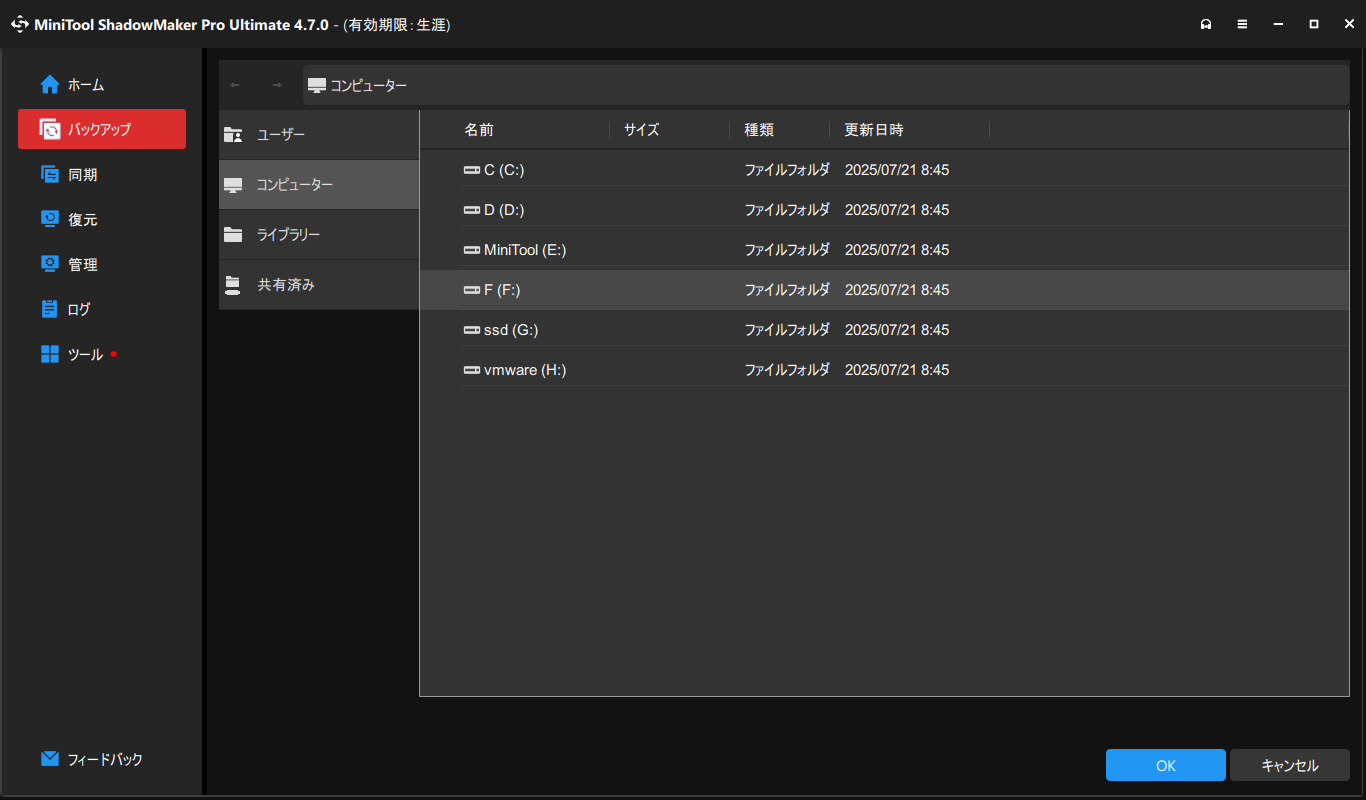Open the ツール section
1366x800 pixels.
102,354
